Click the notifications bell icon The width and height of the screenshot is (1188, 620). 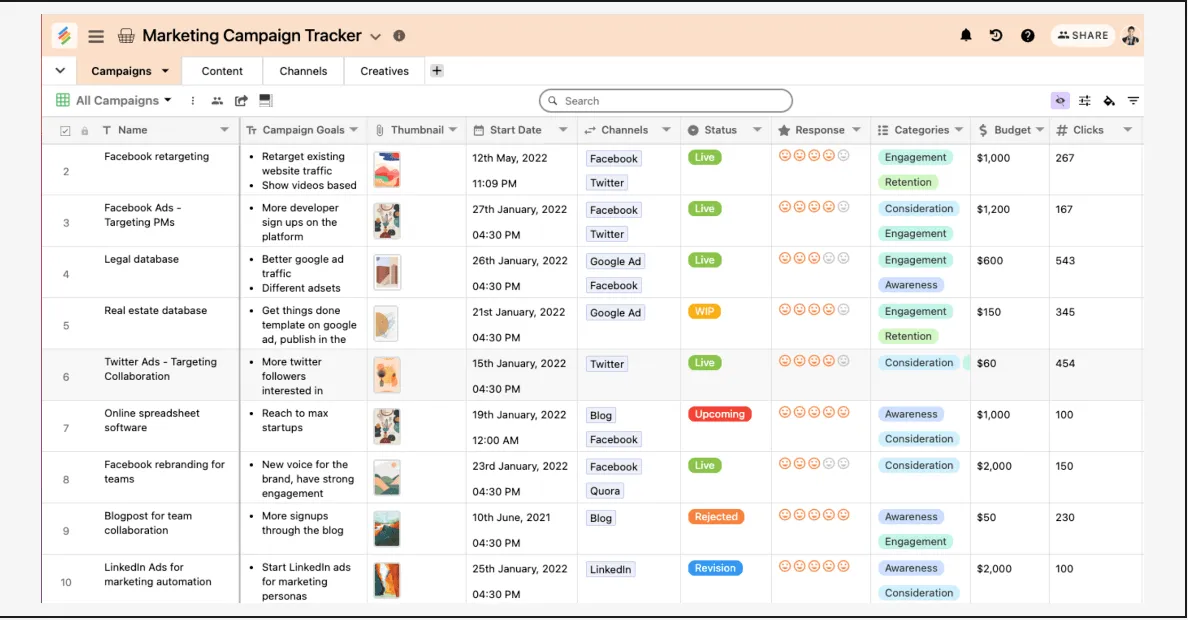point(966,35)
